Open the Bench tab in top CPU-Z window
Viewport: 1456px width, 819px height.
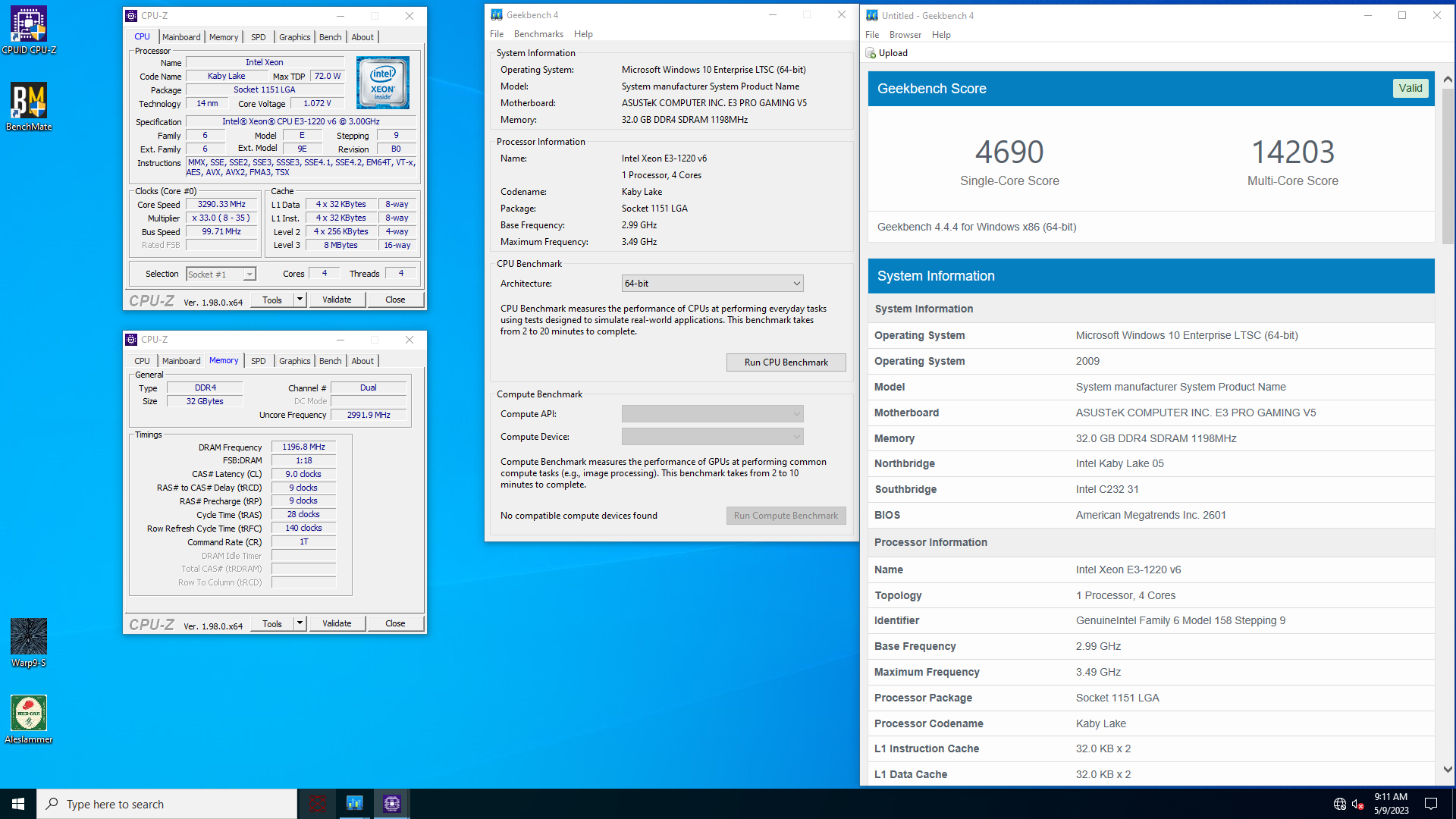click(330, 37)
